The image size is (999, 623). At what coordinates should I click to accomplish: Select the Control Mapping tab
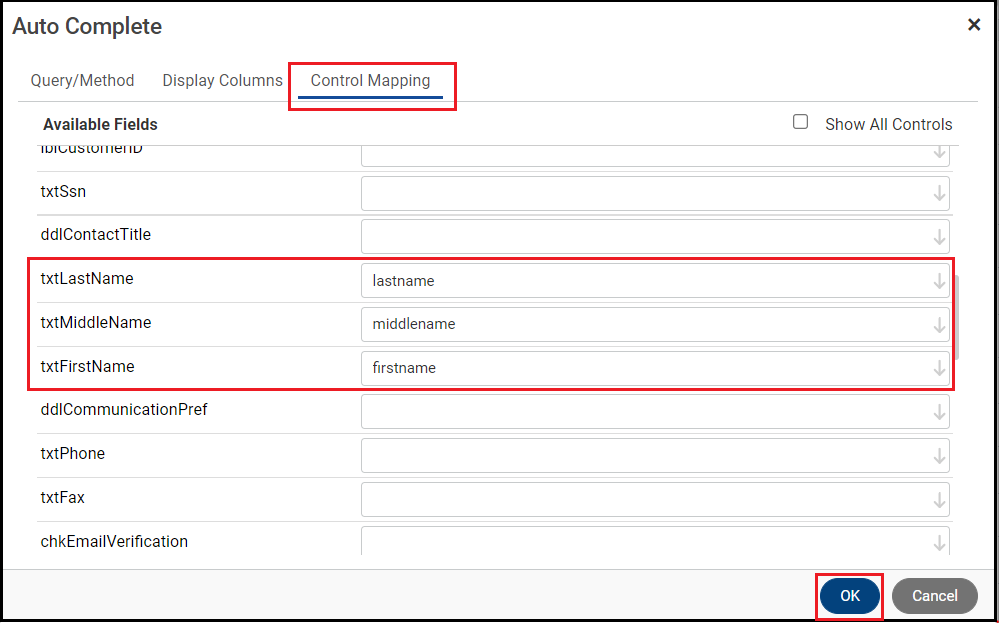370,81
